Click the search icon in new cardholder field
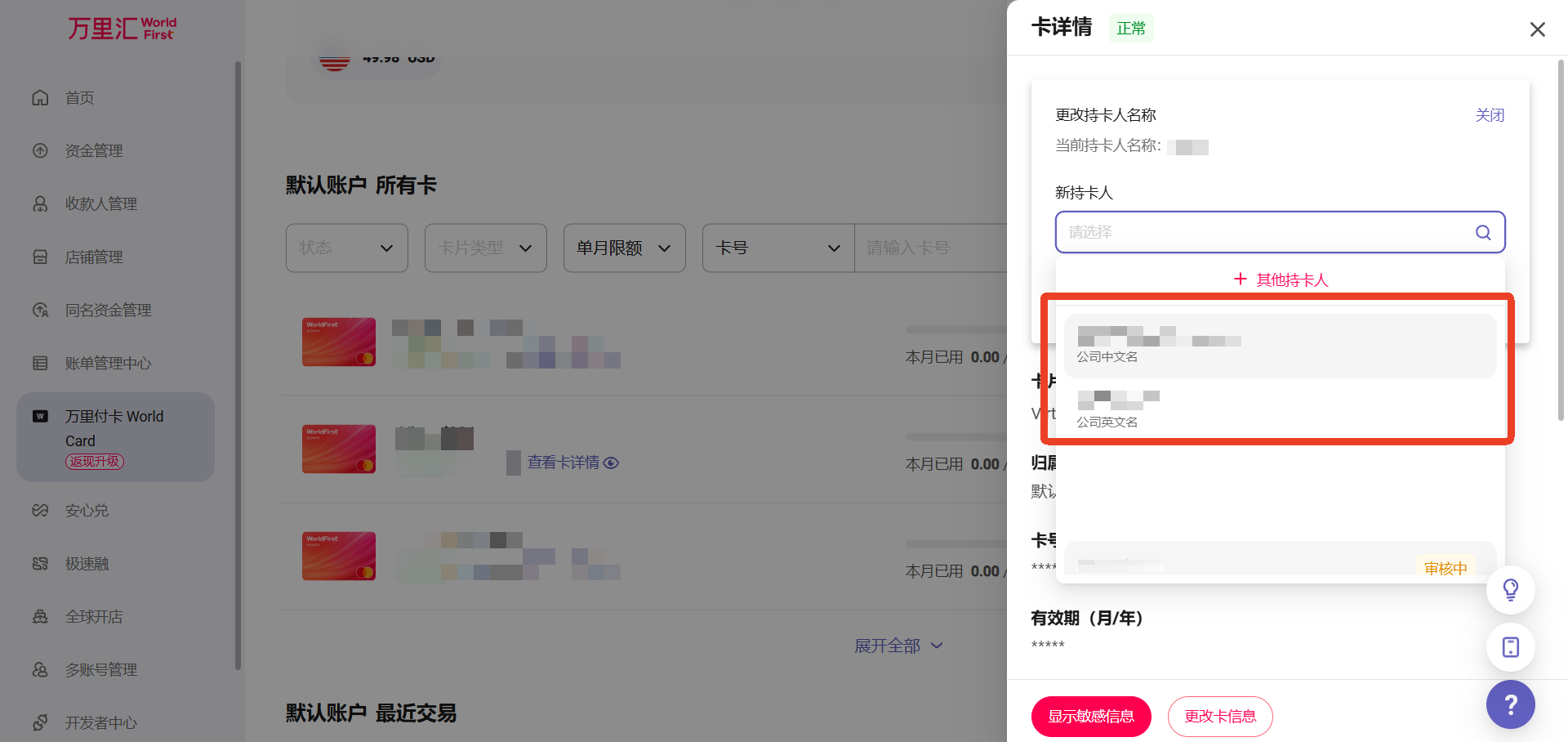 point(1483,233)
